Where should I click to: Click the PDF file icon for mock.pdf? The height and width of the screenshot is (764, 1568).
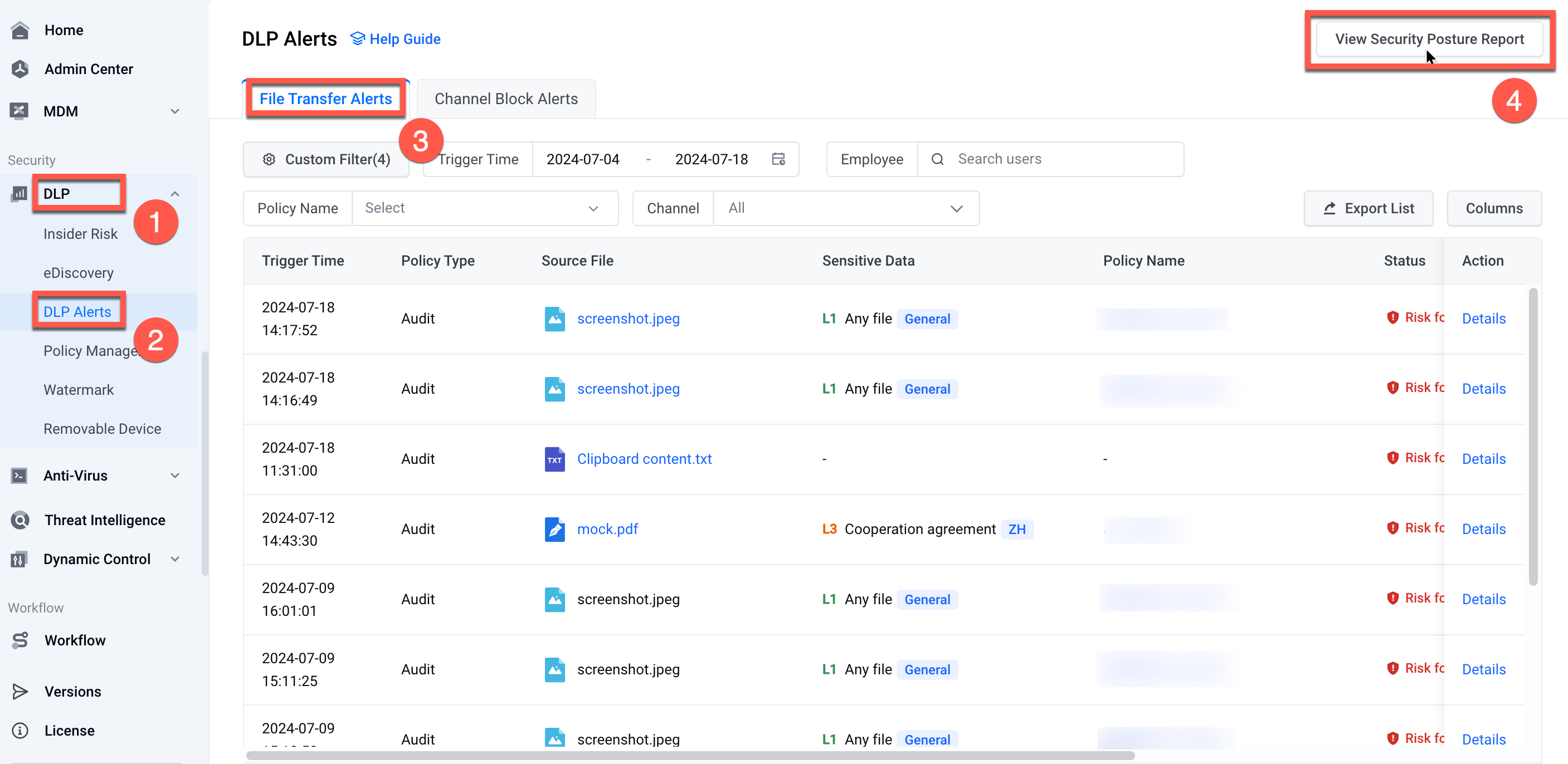click(x=554, y=529)
